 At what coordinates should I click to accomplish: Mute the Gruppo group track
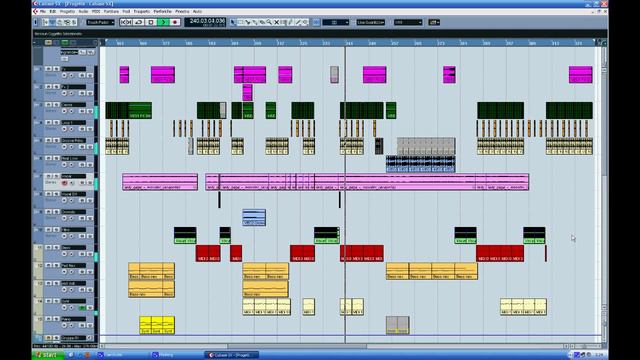(x=48, y=338)
